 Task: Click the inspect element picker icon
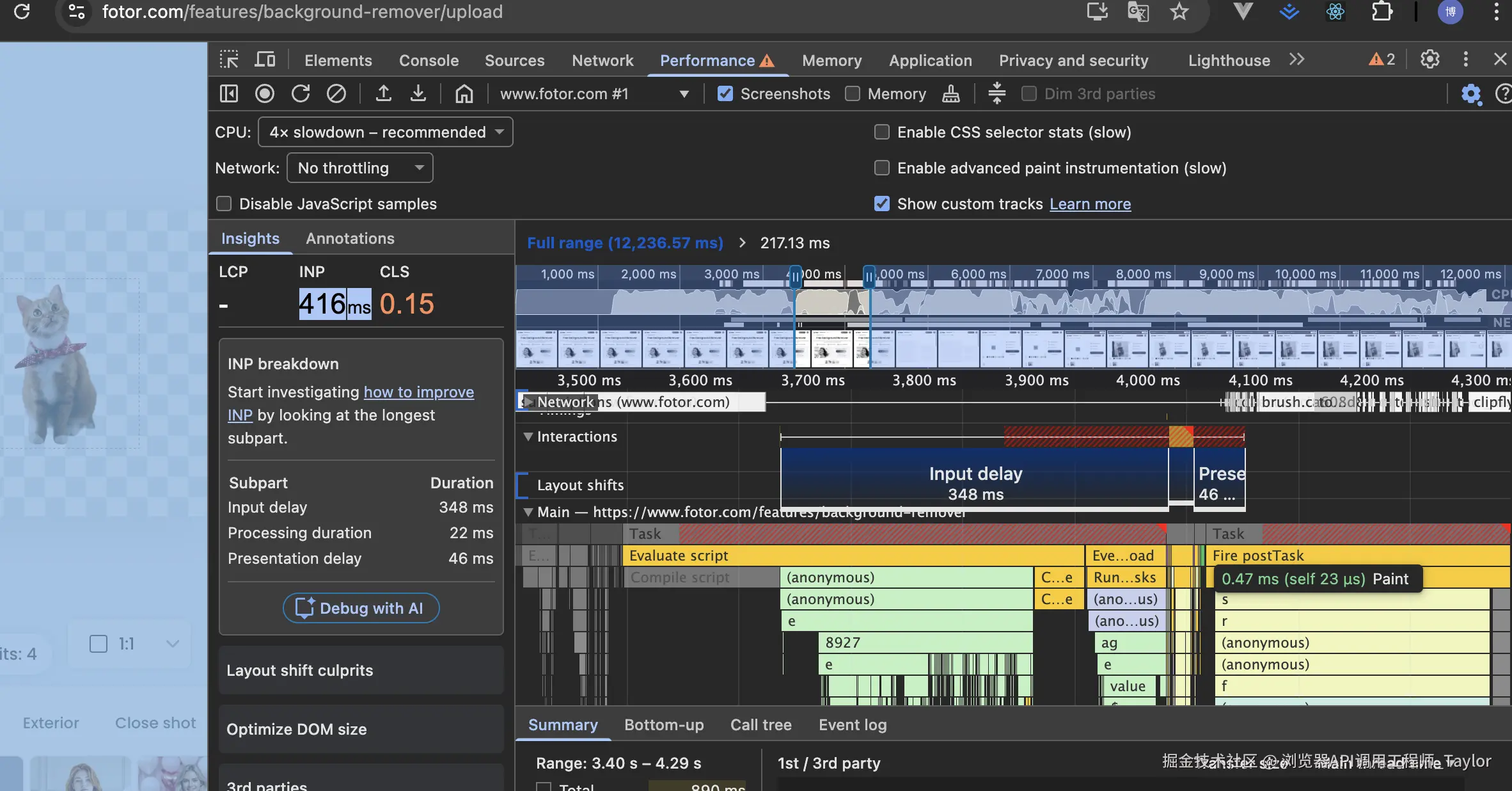229,60
